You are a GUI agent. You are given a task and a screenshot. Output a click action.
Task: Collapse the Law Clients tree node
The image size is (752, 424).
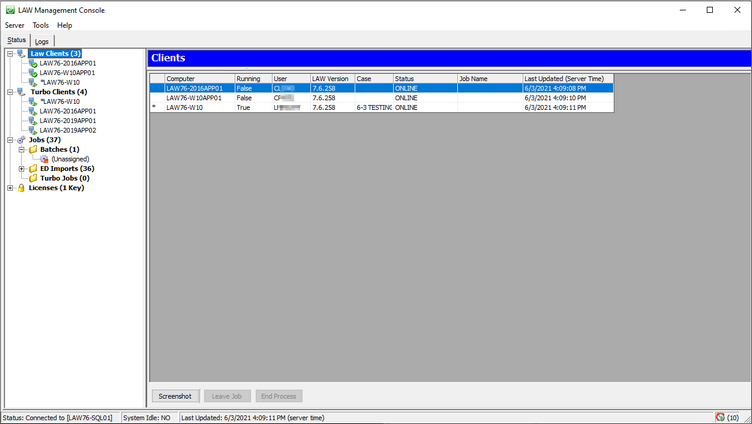coord(10,54)
